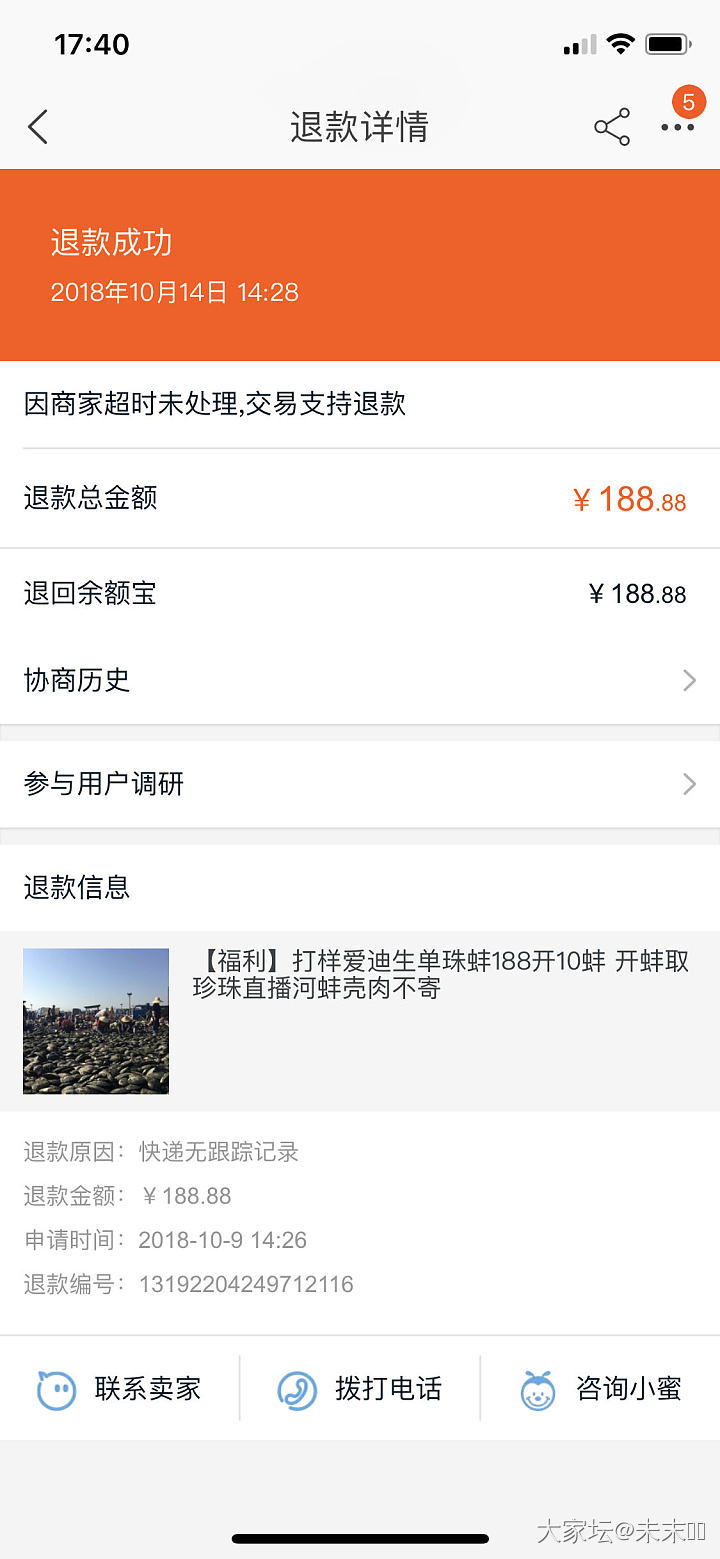Expand the 参与用户调研 chevron arrow
Viewport: 720px width, 1559px height.
(x=689, y=784)
